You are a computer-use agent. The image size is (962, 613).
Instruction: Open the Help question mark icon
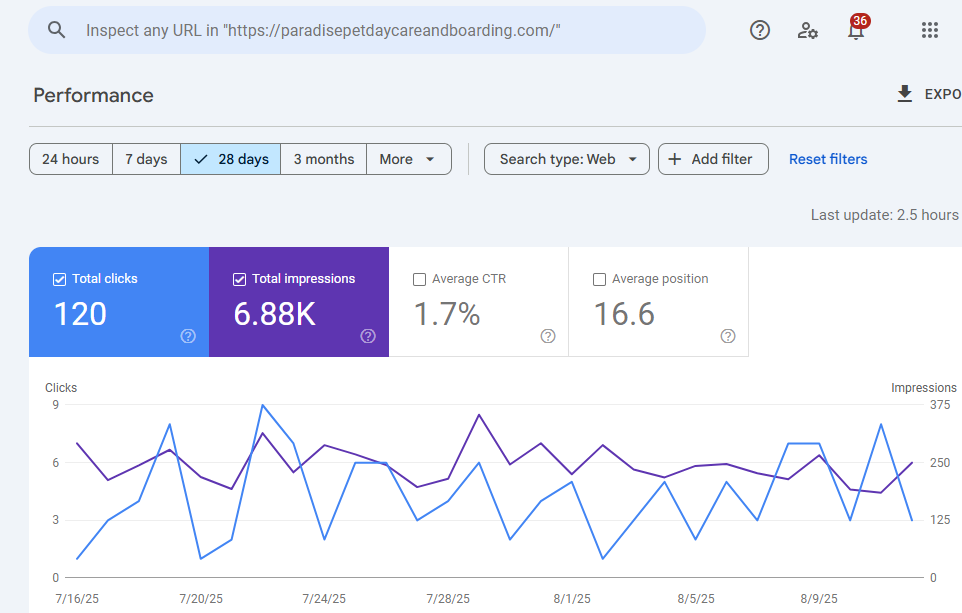(x=760, y=30)
